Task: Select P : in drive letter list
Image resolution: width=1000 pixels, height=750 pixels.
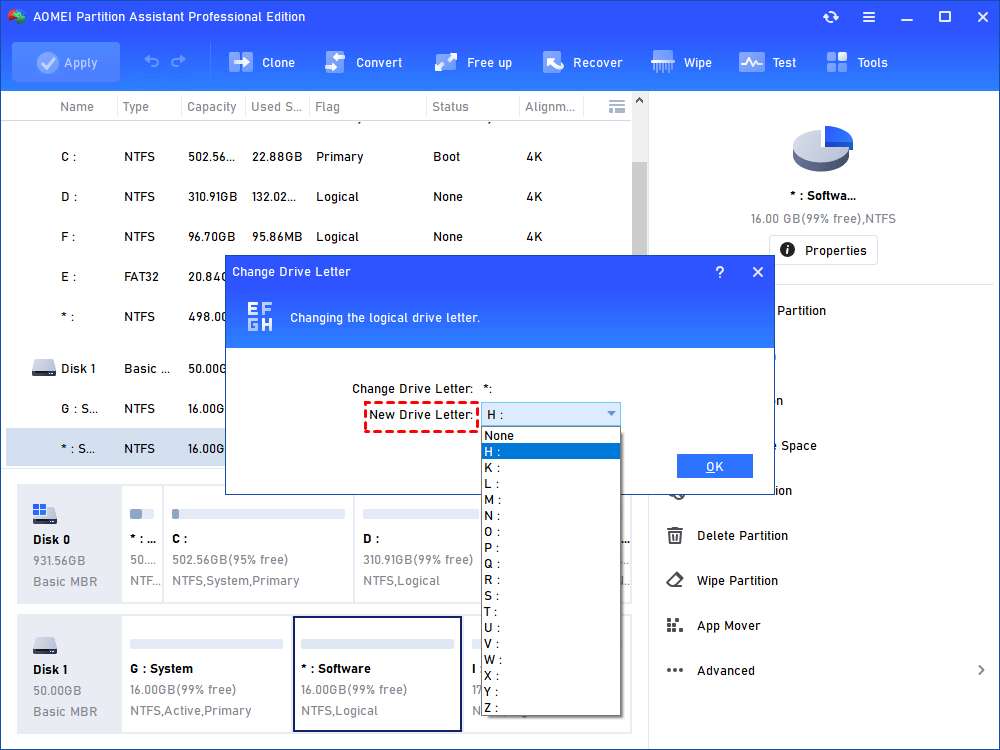Action: [x=551, y=547]
